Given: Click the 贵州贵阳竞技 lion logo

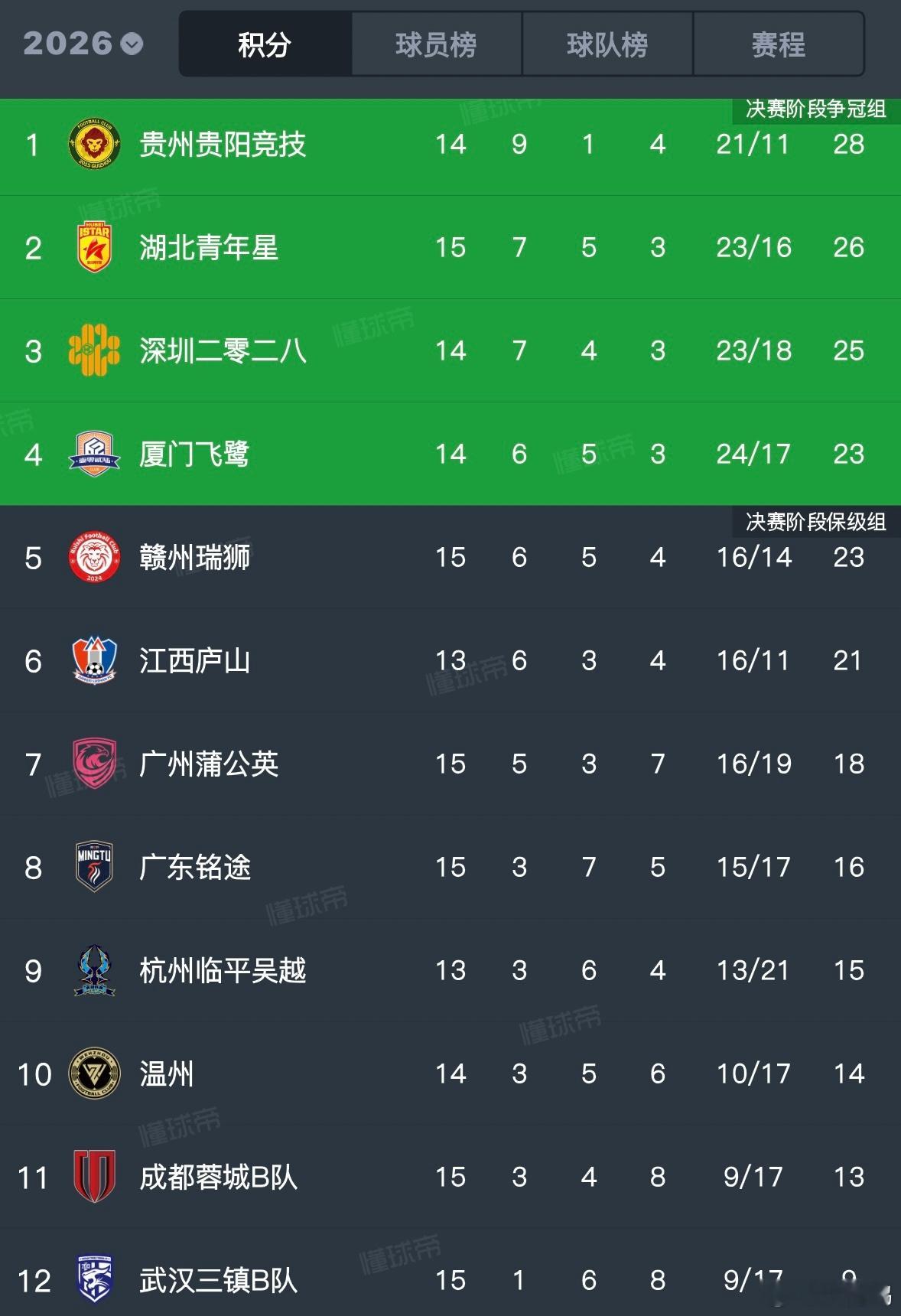Looking at the screenshot, I should tap(94, 144).
